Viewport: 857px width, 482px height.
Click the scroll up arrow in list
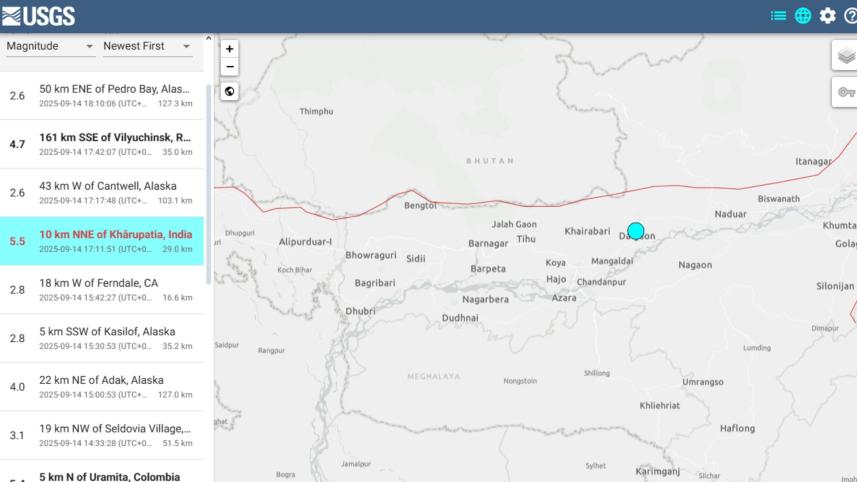(x=208, y=39)
